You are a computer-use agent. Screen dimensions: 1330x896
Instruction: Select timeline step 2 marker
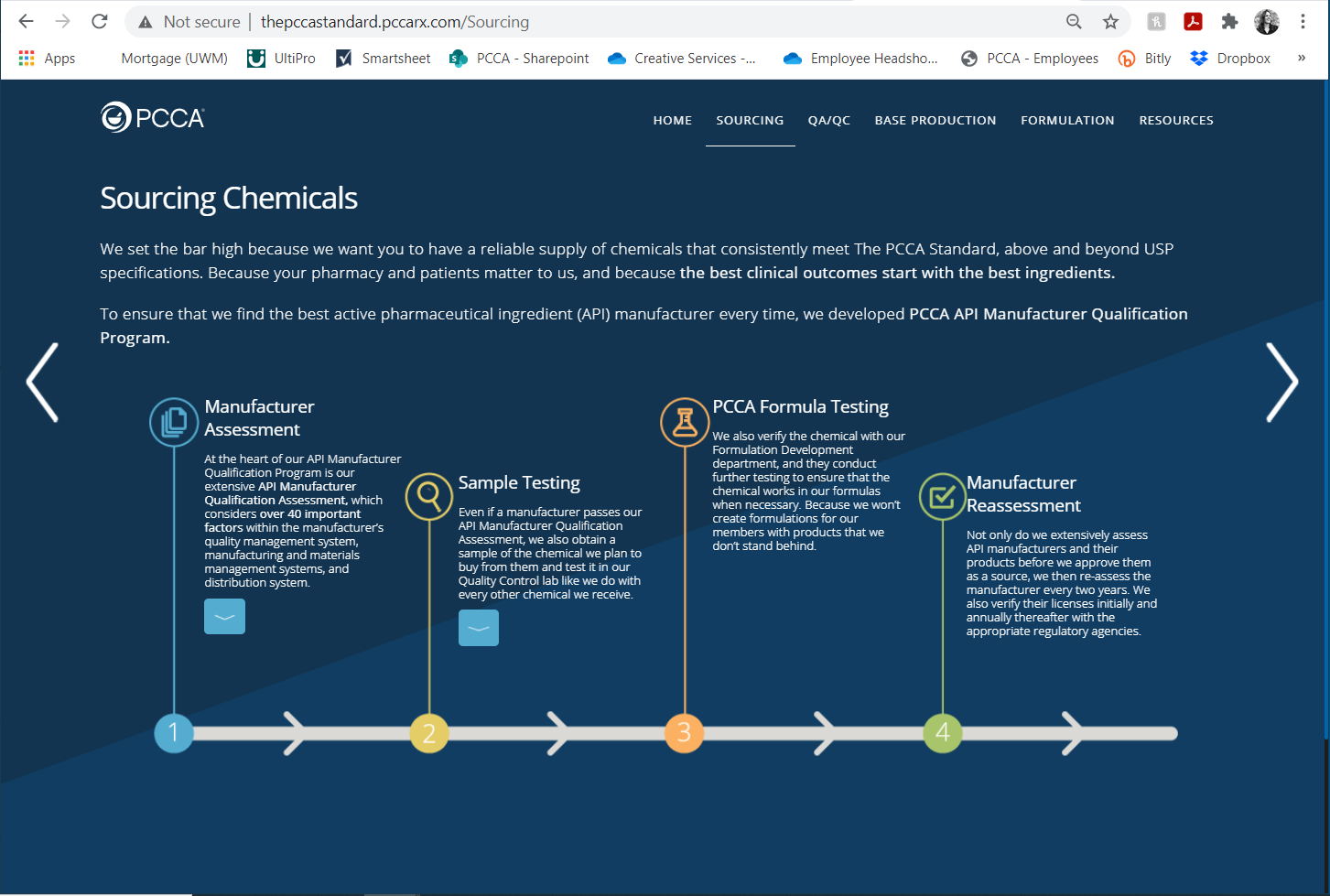coord(428,733)
